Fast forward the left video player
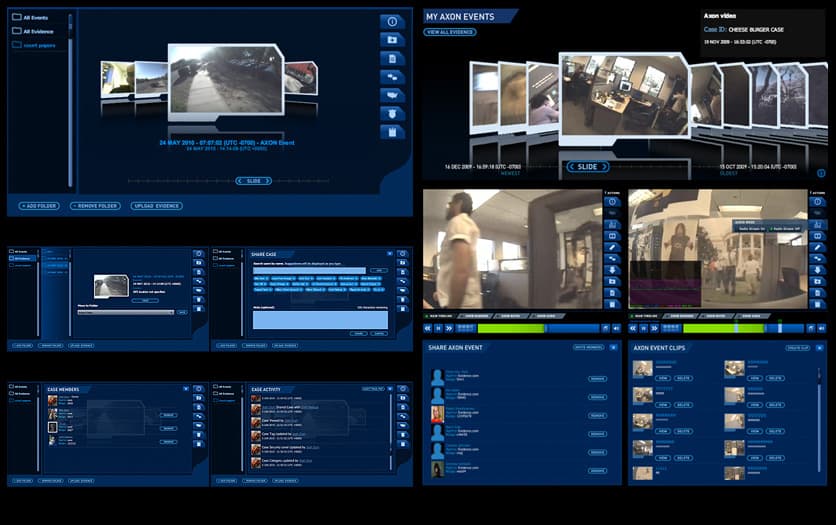Viewport: 836px width, 525px height. coord(449,328)
